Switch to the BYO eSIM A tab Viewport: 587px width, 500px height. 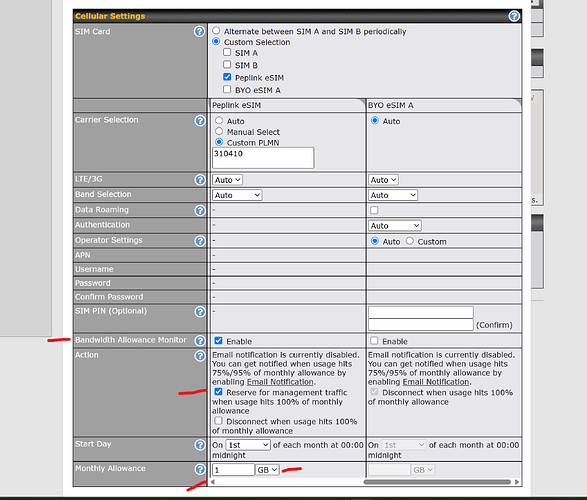pos(444,106)
